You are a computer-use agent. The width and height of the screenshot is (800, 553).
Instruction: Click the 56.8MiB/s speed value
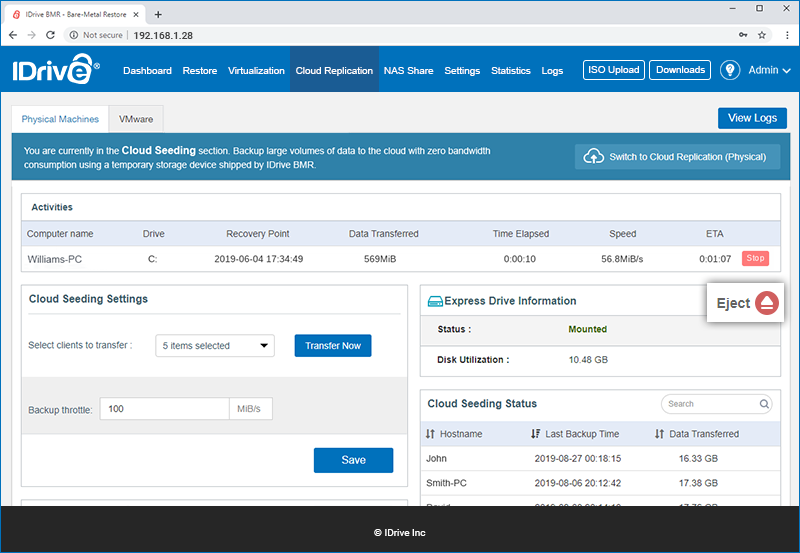click(622, 259)
